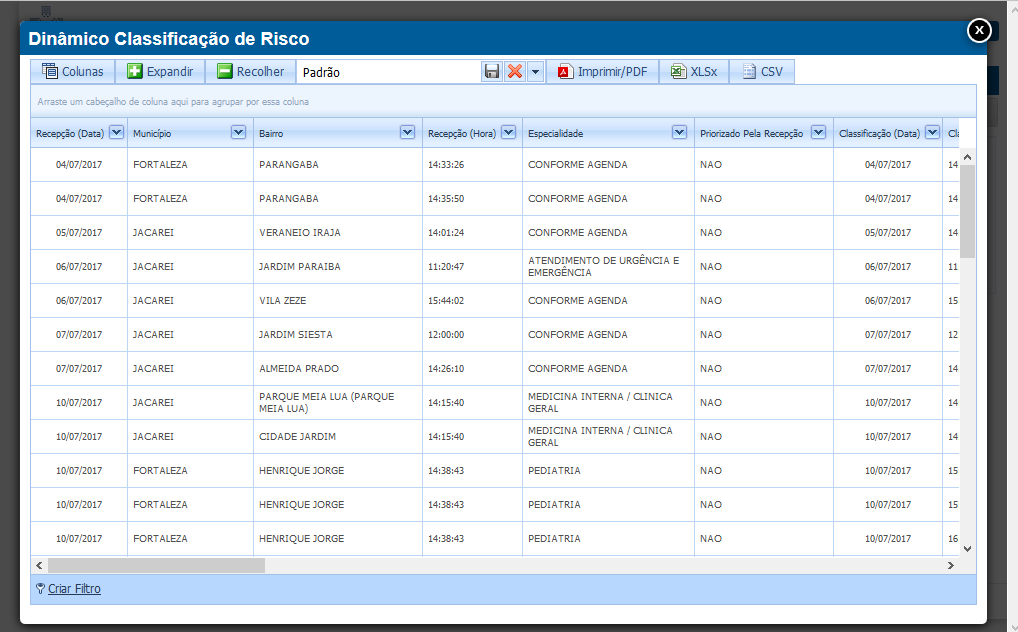The image size is (1018, 632).
Task: Click the 12:00:00 reception time cell
Action: [x=472, y=335]
